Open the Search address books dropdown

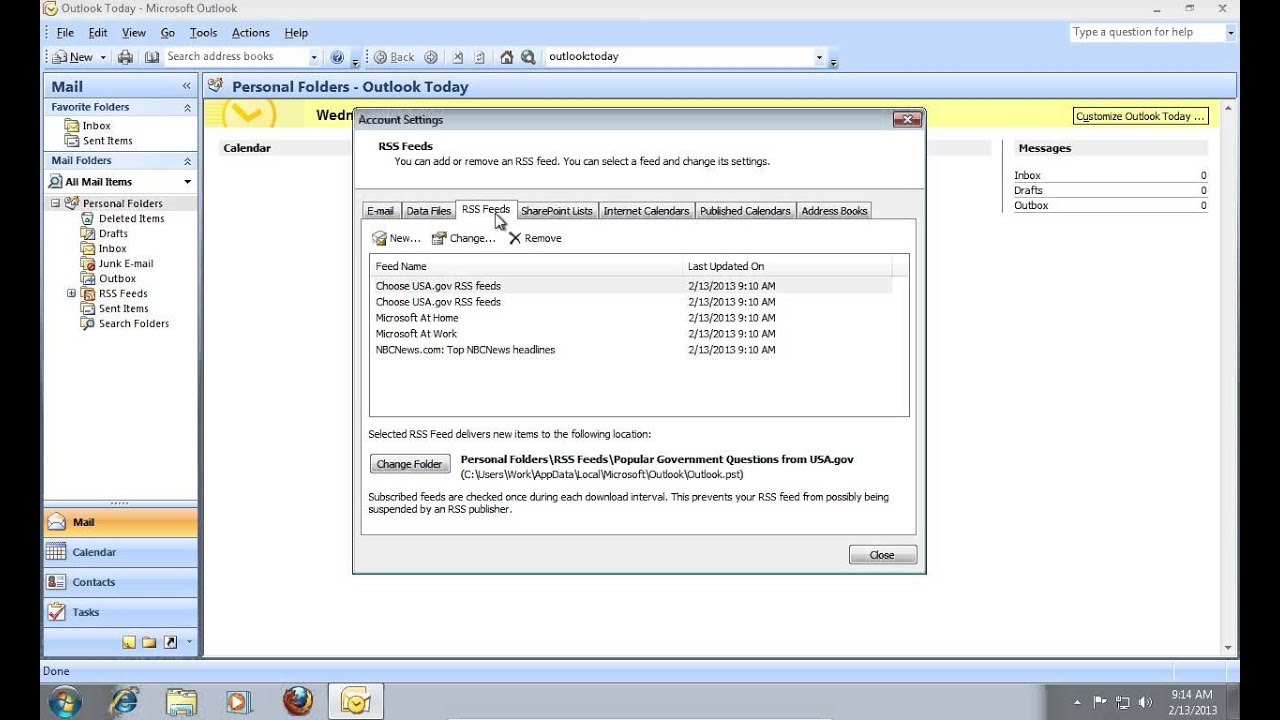314,57
